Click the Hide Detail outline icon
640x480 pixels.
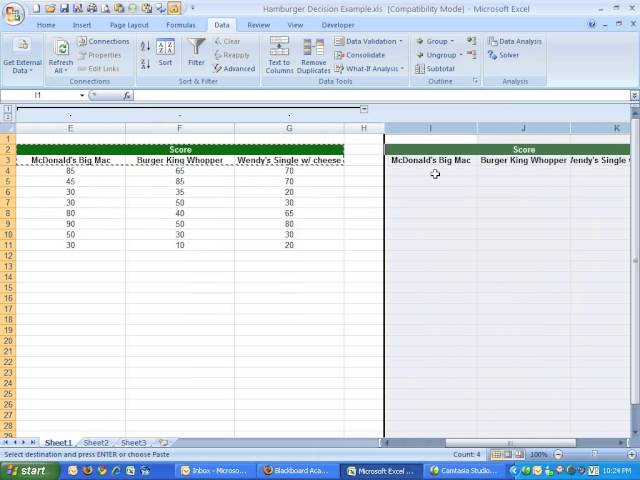471,55
